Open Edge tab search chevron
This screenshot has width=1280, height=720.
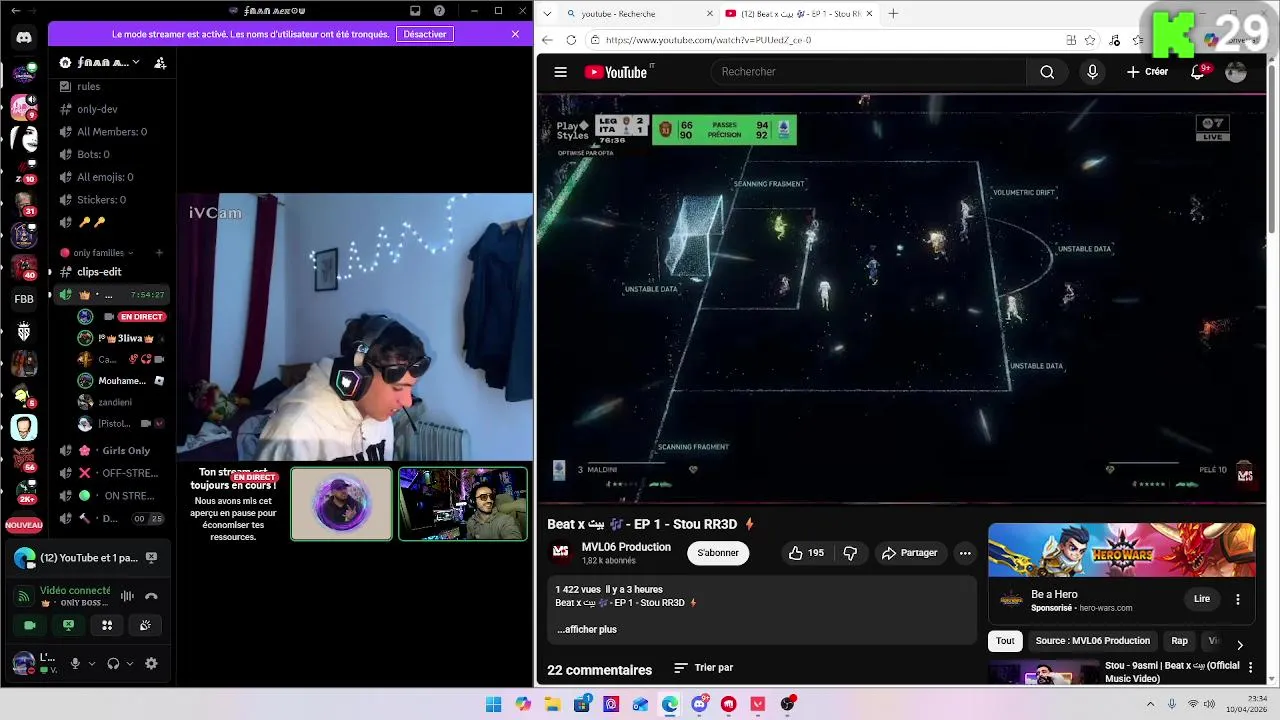tap(545, 14)
